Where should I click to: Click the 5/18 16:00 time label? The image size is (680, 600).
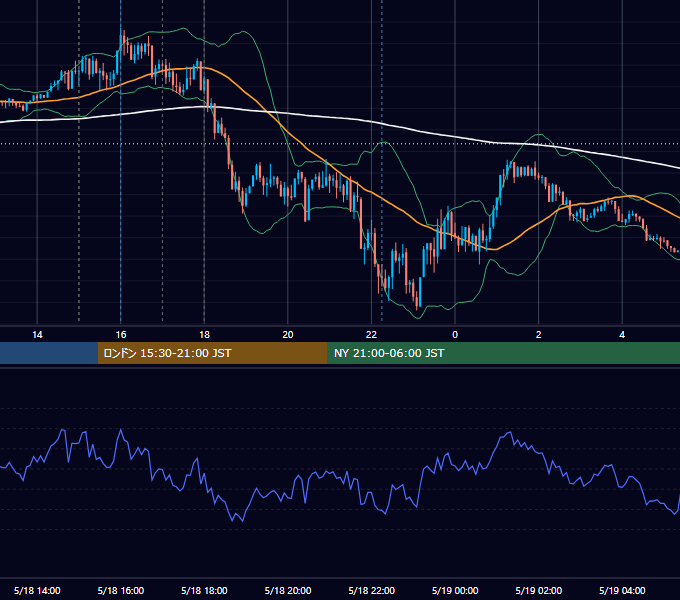click(121, 590)
